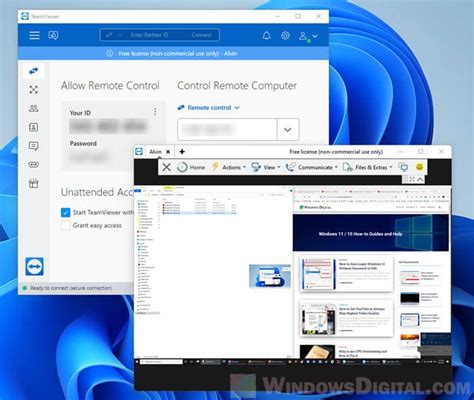Click the account profile icon

pos(303,36)
